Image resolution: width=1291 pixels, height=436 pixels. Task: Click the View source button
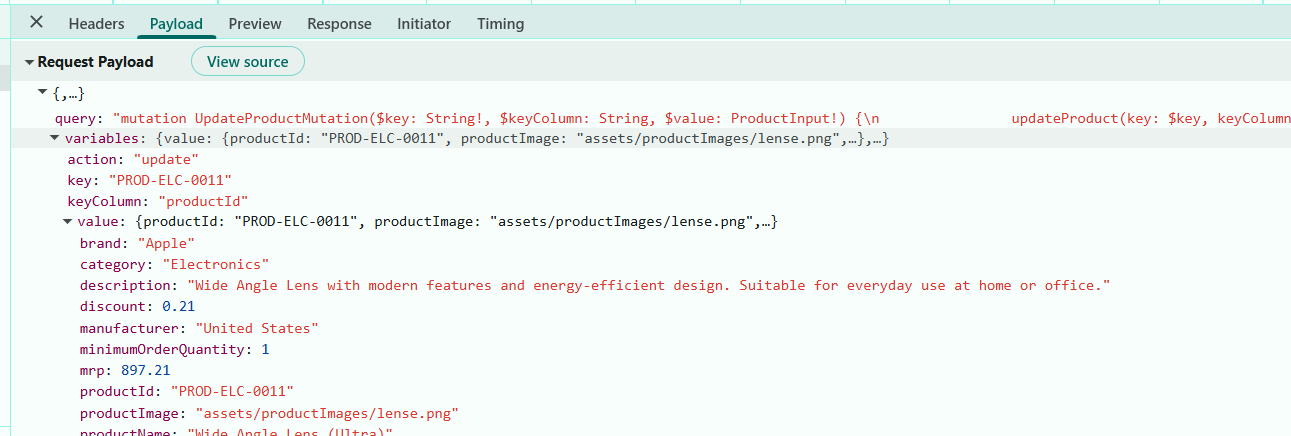pos(247,62)
